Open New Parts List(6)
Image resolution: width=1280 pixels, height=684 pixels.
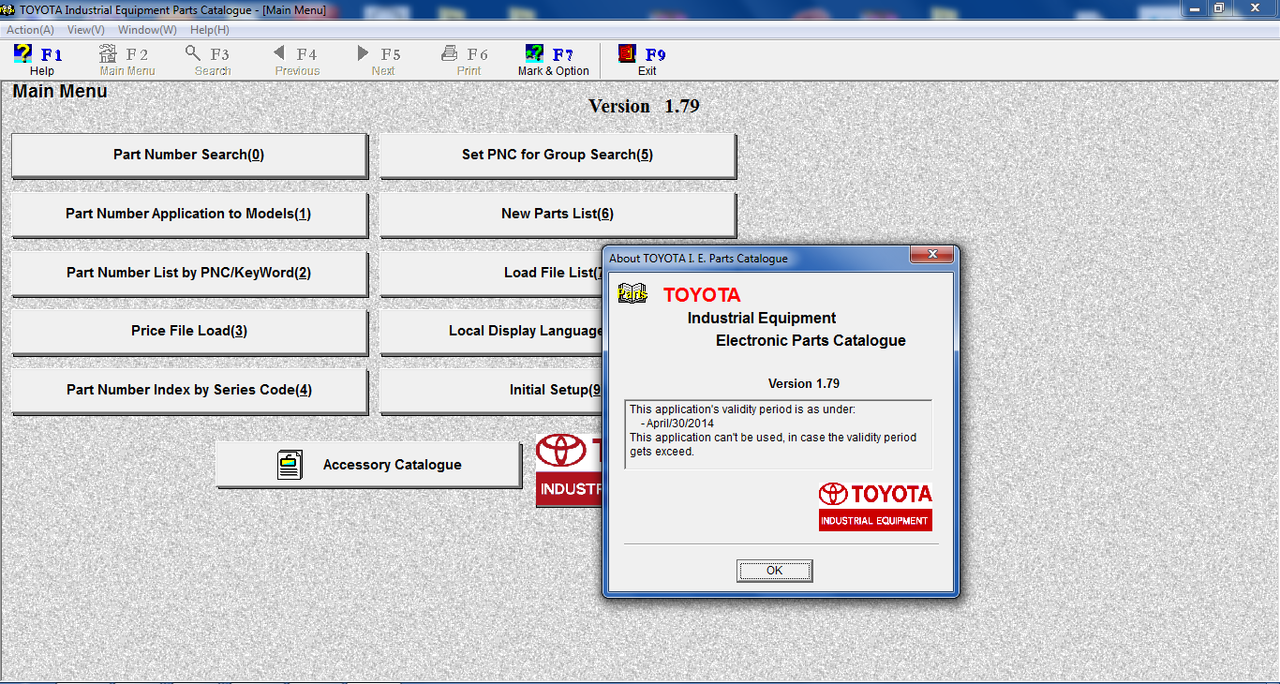pyautogui.click(x=557, y=214)
